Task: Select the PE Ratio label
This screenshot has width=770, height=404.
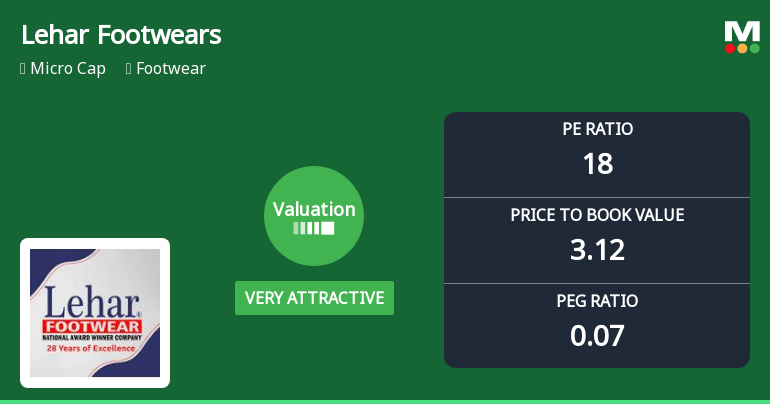Action: [597, 129]
